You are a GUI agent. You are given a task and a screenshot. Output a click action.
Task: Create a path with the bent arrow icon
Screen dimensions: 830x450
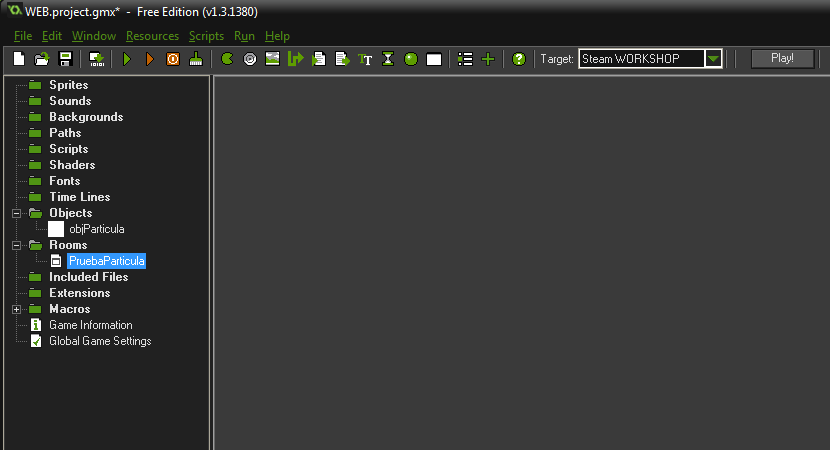295,59
